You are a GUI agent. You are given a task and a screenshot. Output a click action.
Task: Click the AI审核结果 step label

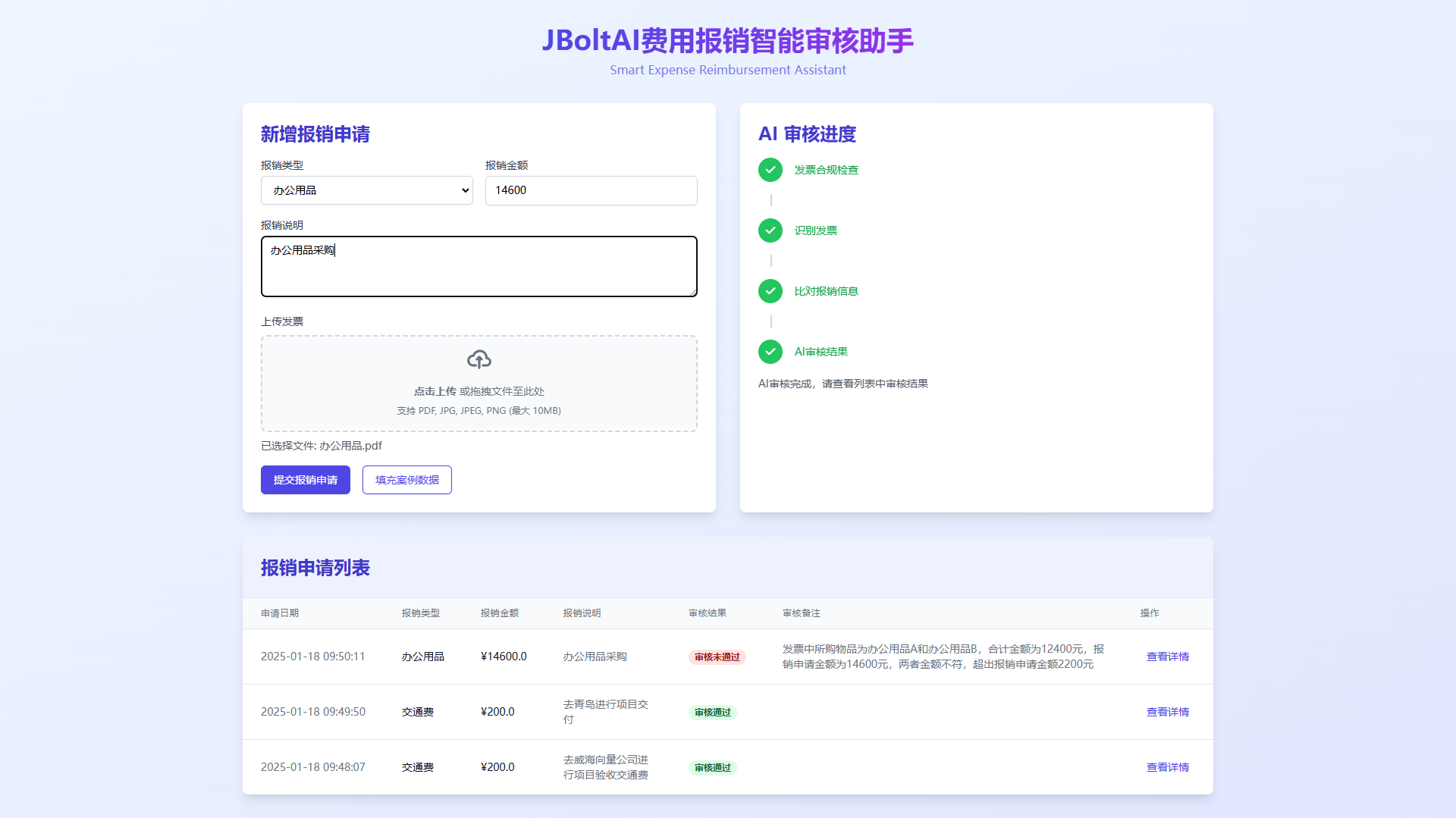[x=821, y=352]
